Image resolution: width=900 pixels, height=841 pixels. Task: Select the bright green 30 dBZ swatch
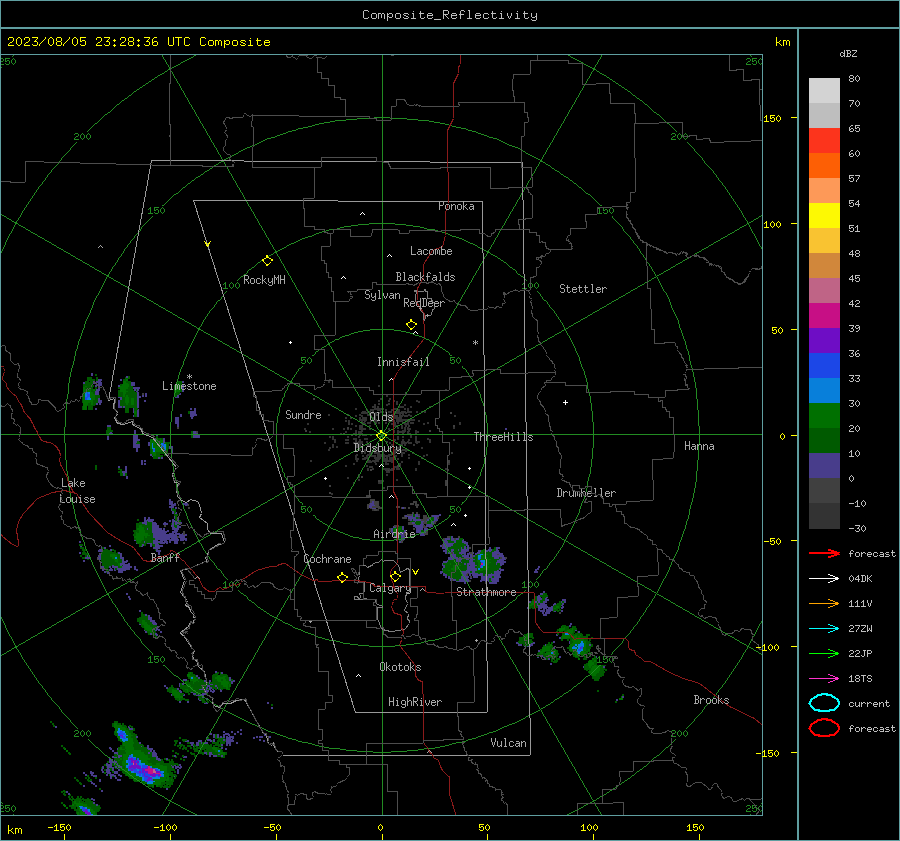coord(824,415)
